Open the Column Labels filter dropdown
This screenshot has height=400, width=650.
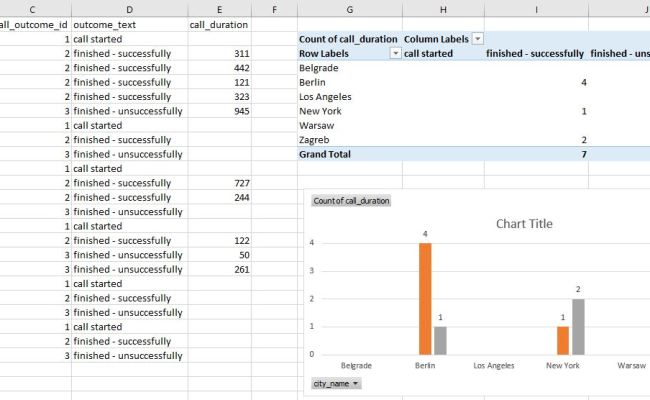[x=478, y=39]
